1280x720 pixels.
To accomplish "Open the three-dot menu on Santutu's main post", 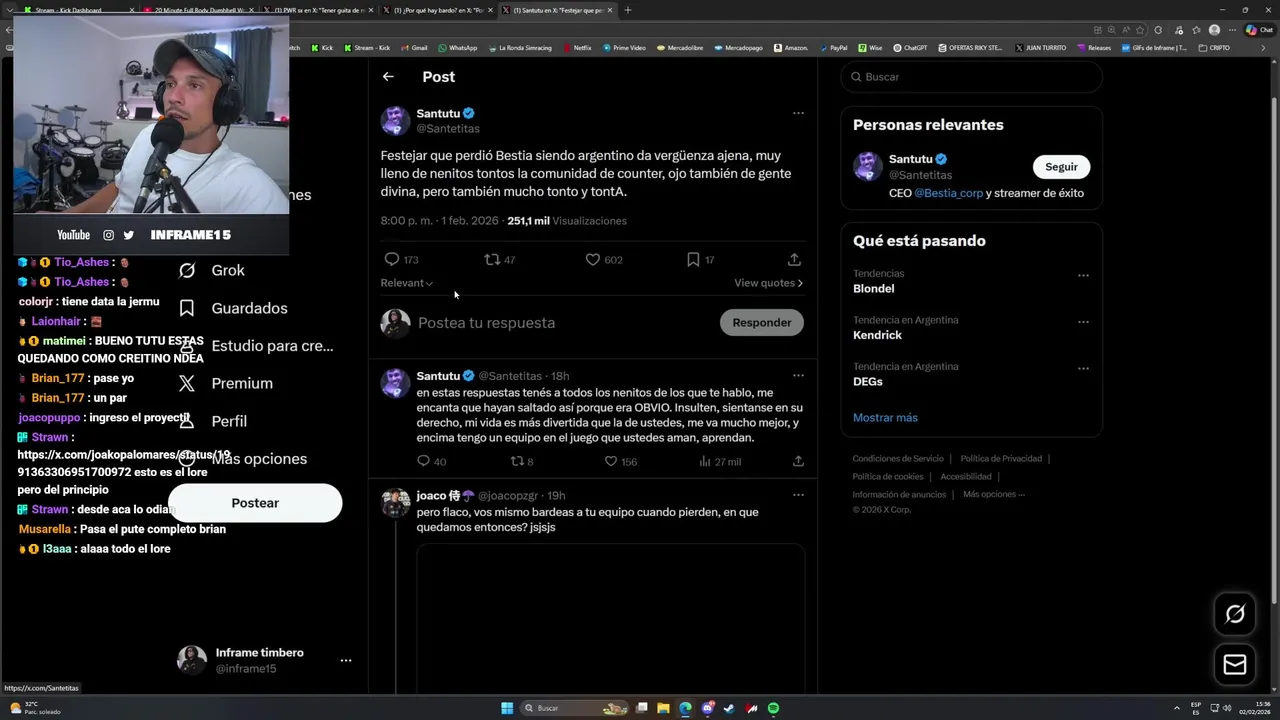I will pos(798,113).
